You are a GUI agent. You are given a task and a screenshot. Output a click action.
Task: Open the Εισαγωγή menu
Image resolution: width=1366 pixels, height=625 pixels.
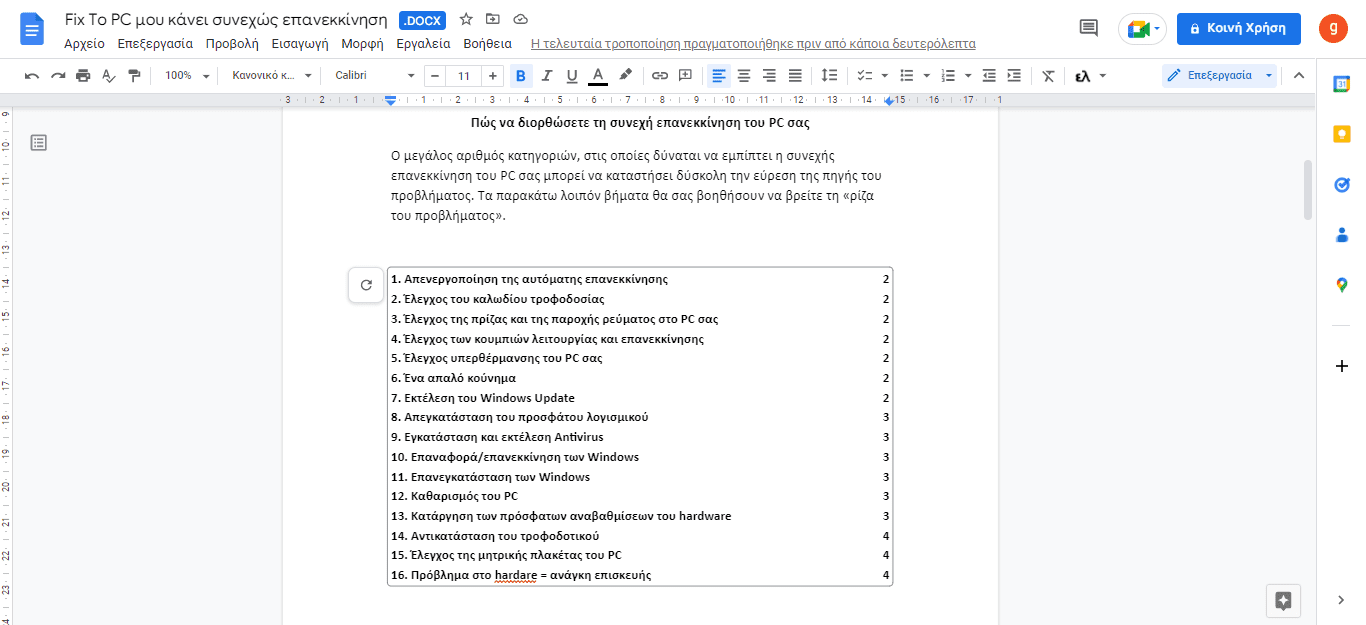point(300,44)
